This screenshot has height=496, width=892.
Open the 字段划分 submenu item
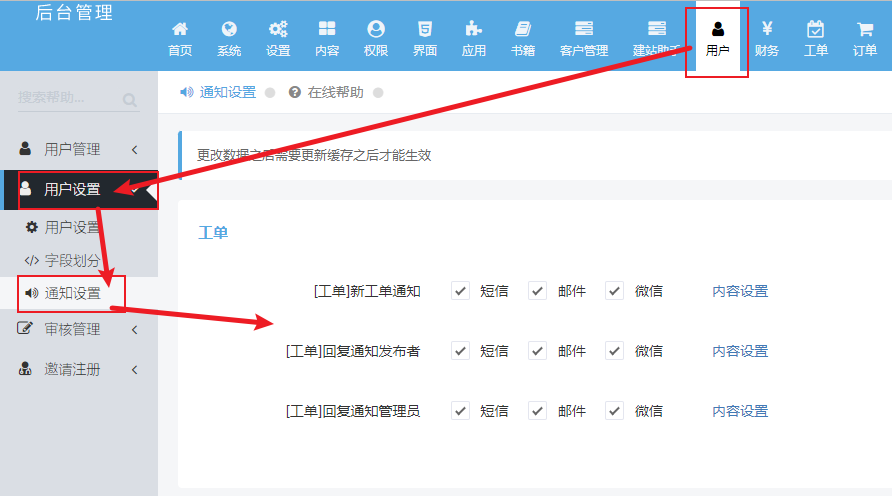click(72, 261)
